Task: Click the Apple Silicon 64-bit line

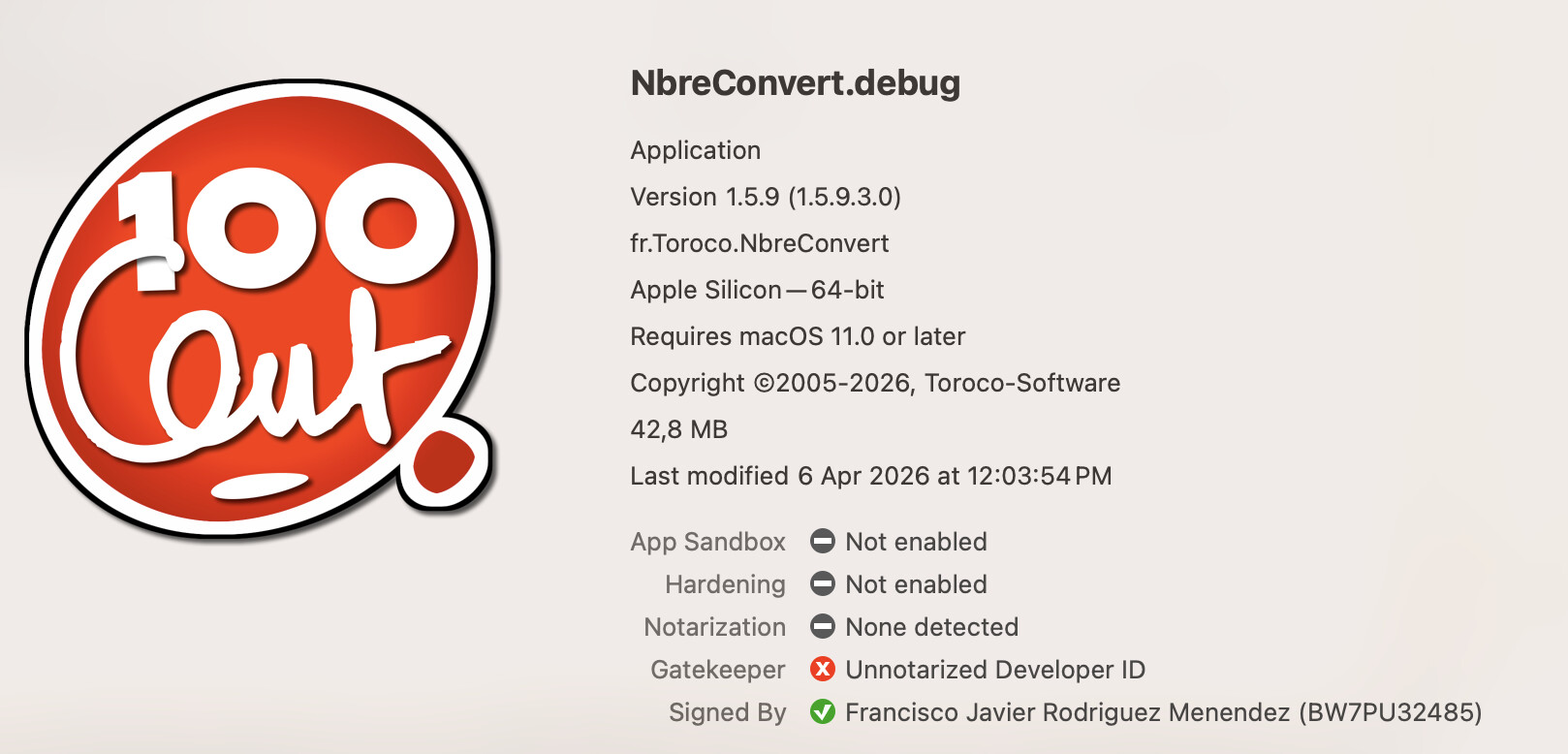Action: 757,290
